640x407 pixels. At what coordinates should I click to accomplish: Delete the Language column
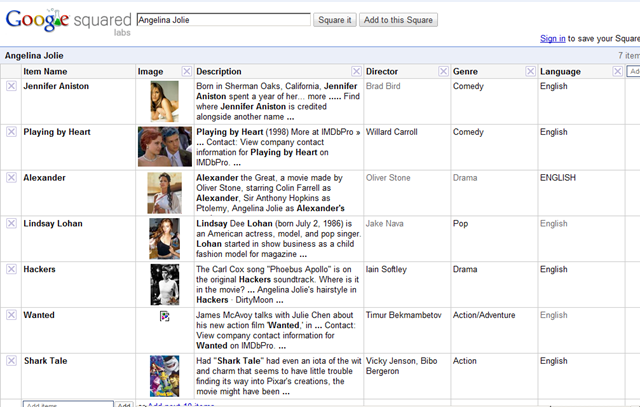coord(618,71)
